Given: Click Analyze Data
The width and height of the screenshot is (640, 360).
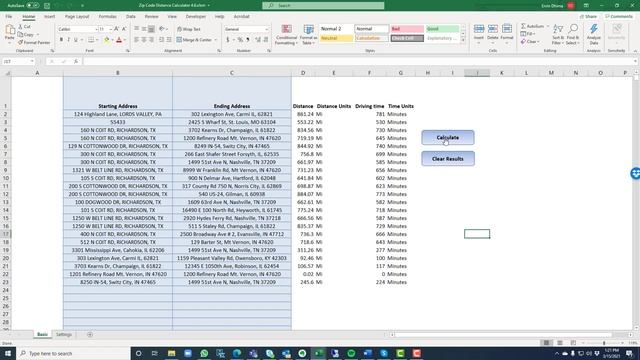Looking at the screenshot, I should (594, 34).
